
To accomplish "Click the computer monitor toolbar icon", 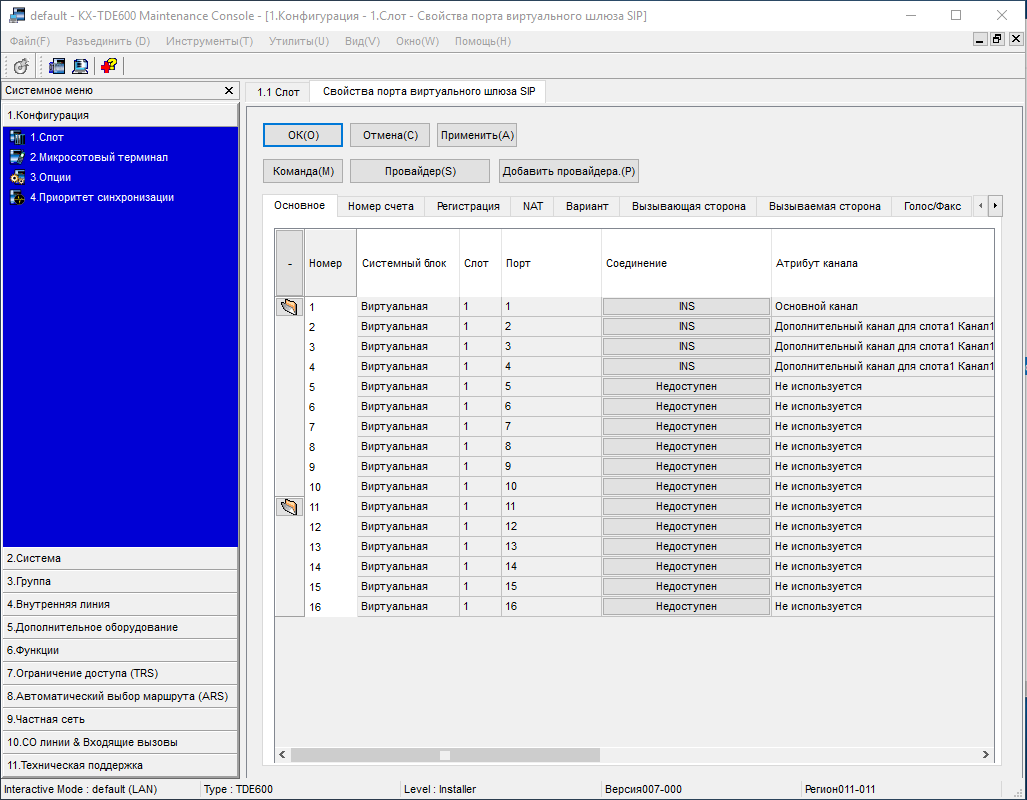I will 80,66.
